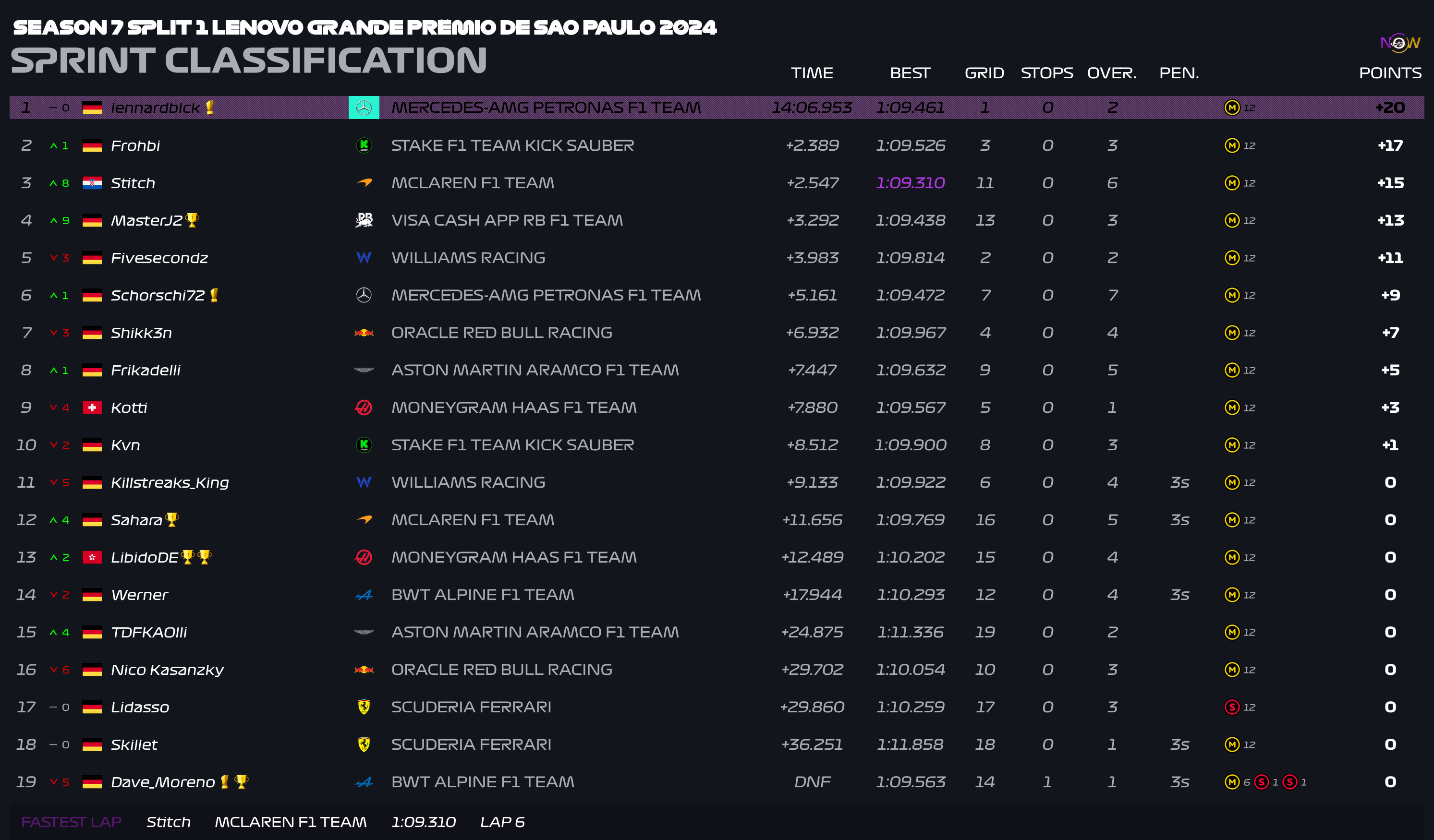
Task: Click the BEST column header
Action: (x=910, y=73)
